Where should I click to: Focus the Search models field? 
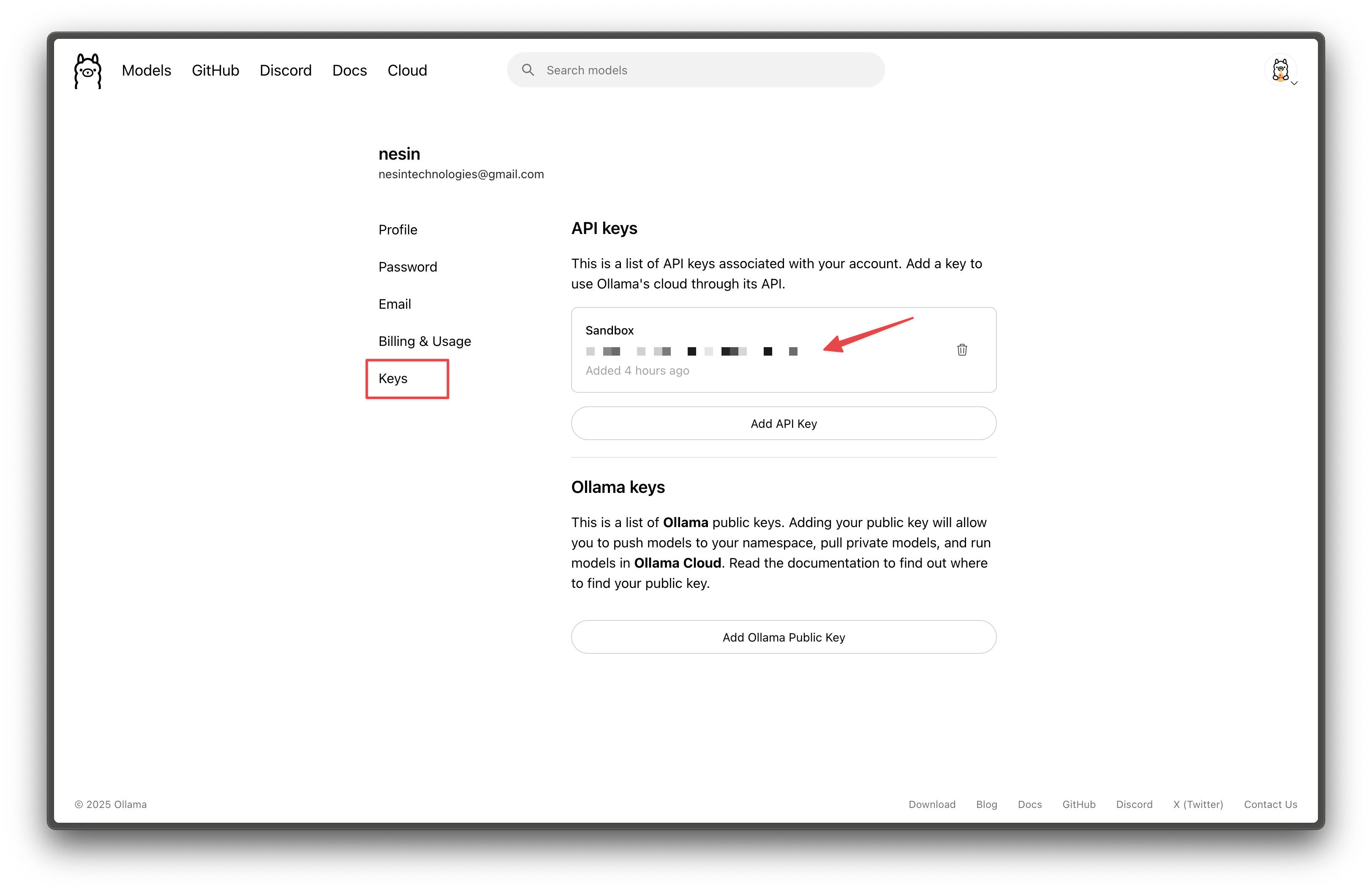point(696,70)
